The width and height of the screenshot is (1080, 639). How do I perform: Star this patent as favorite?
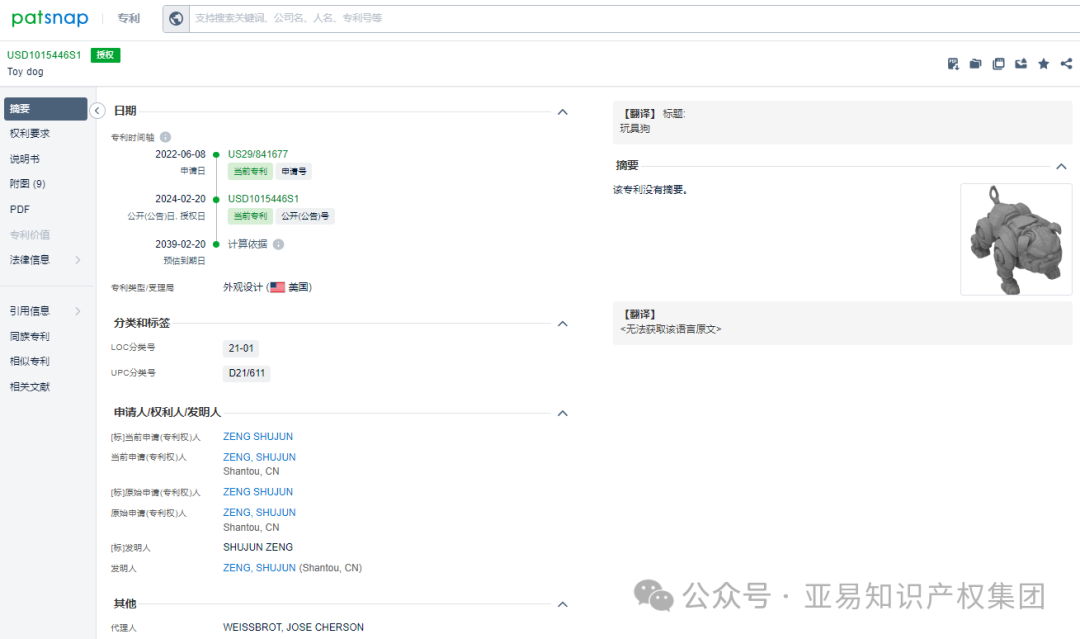pyautogui.click(x=1043, y=63)
